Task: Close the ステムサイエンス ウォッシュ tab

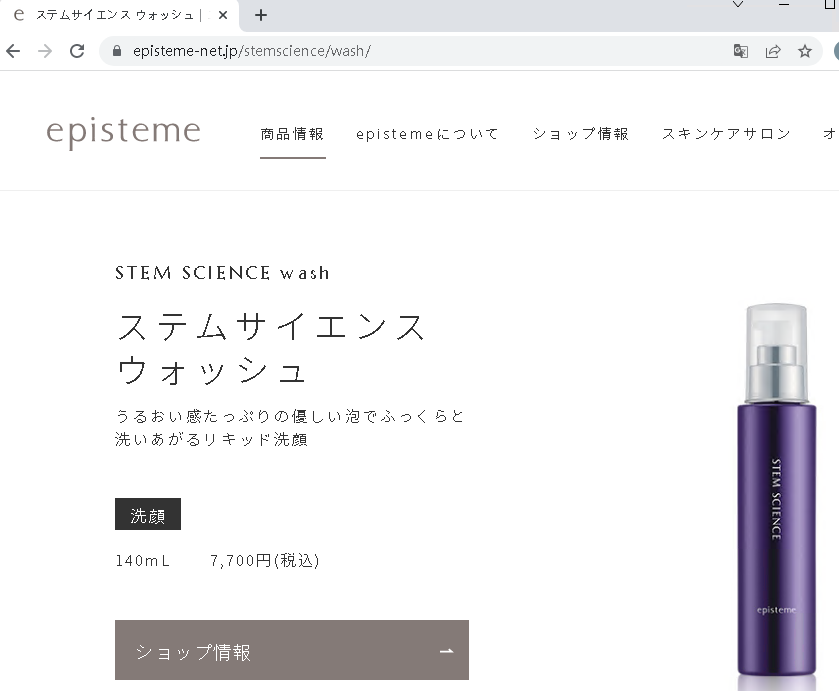Action: click(x=223, y=15)
